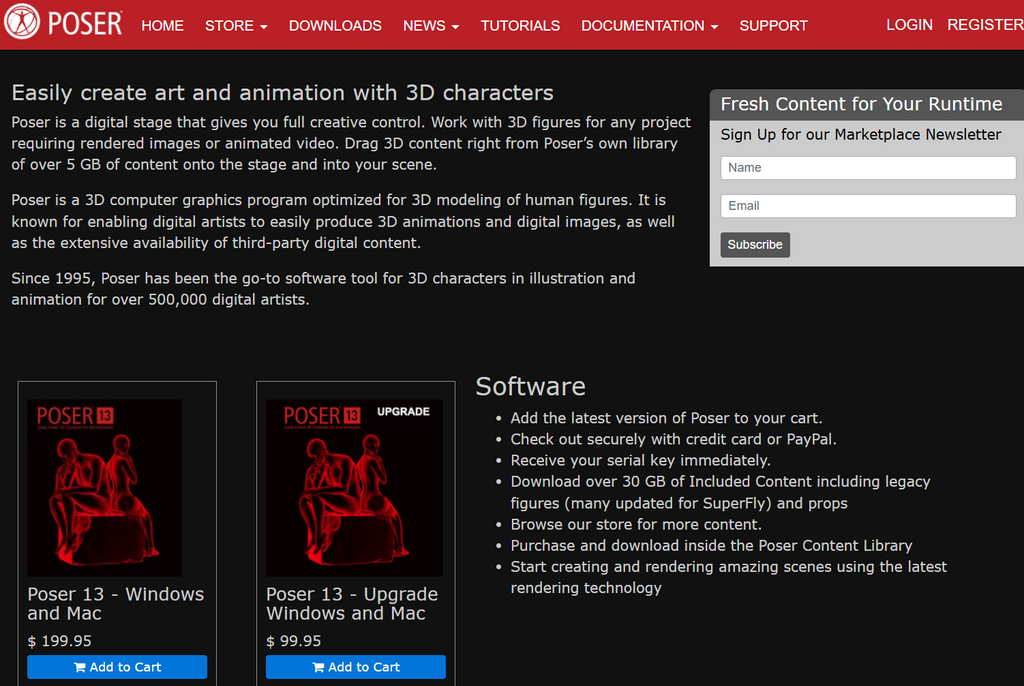Open the Poser 13 box art thumbnail
This screenshot has width=1024, height=686.
click(x=104, y=487)
